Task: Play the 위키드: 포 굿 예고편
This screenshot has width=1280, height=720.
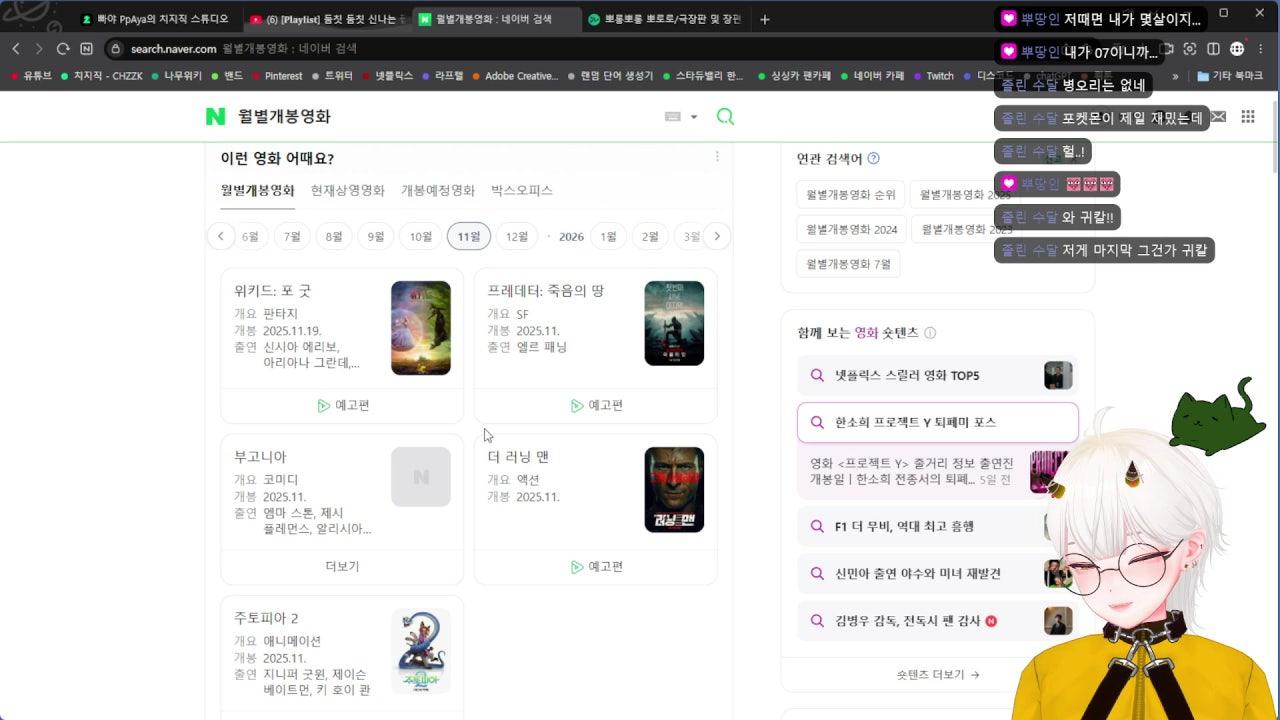Action: pyautogui.click(x=342, y=405)
